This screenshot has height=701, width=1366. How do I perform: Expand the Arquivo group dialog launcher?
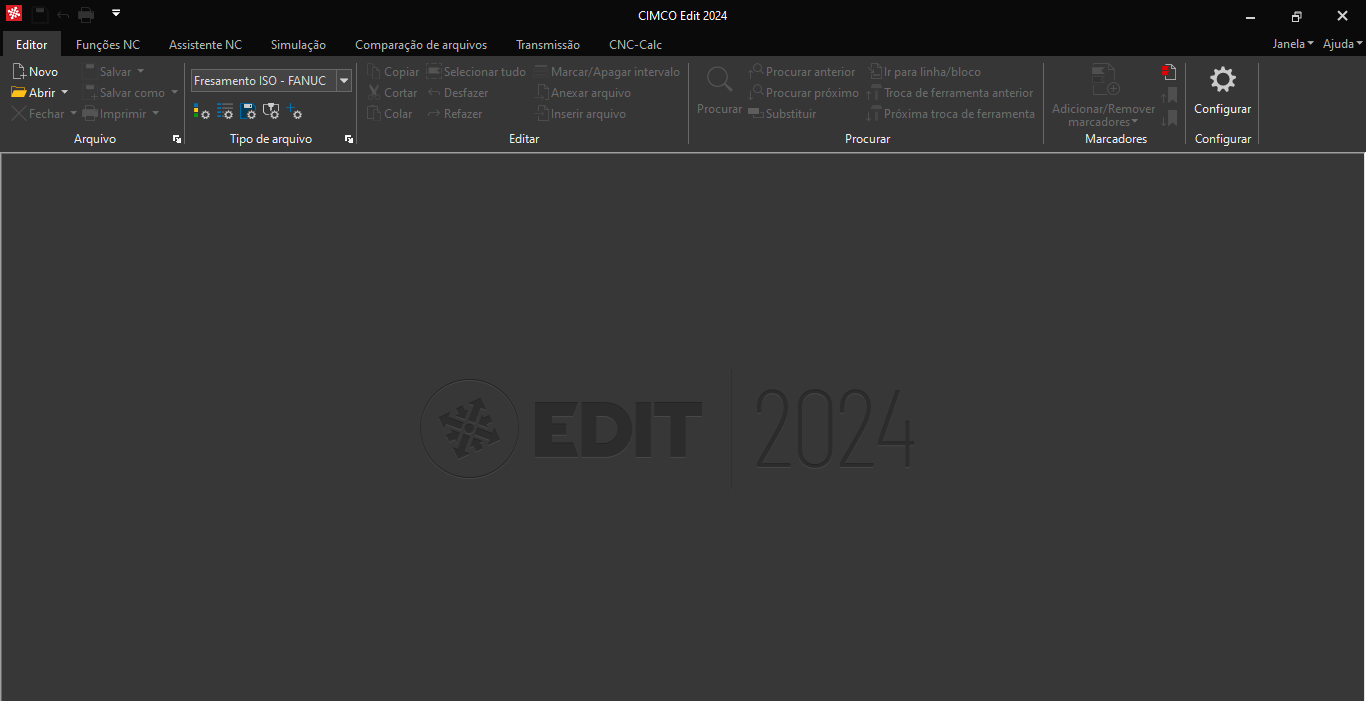click(177, 139)
